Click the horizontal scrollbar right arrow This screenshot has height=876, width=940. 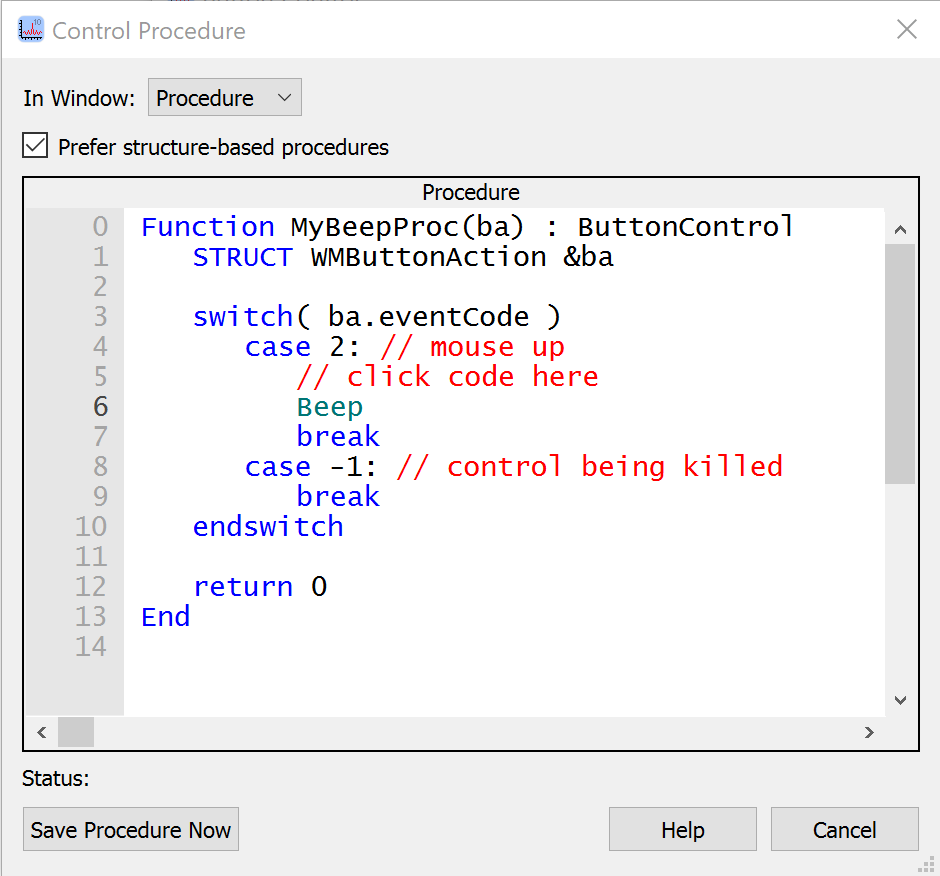pyautogui.click(x=869, y=733)
